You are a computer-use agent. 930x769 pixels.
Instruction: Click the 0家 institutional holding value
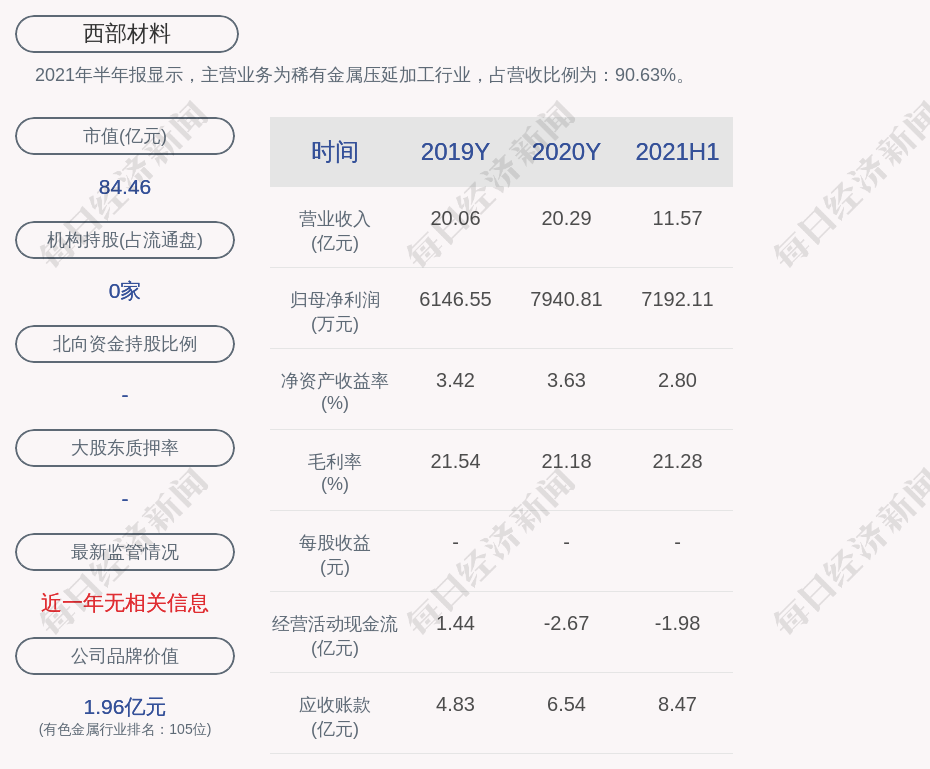125,291
